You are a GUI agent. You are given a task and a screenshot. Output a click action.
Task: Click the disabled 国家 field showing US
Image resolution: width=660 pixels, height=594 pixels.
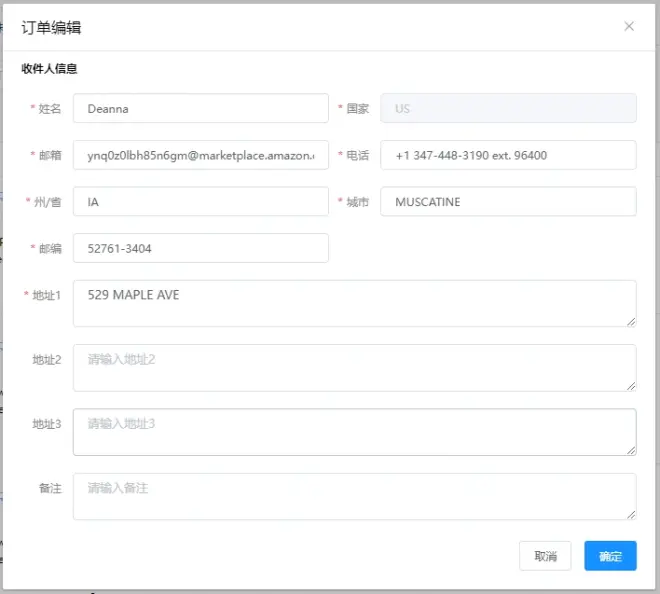point(508,108)
